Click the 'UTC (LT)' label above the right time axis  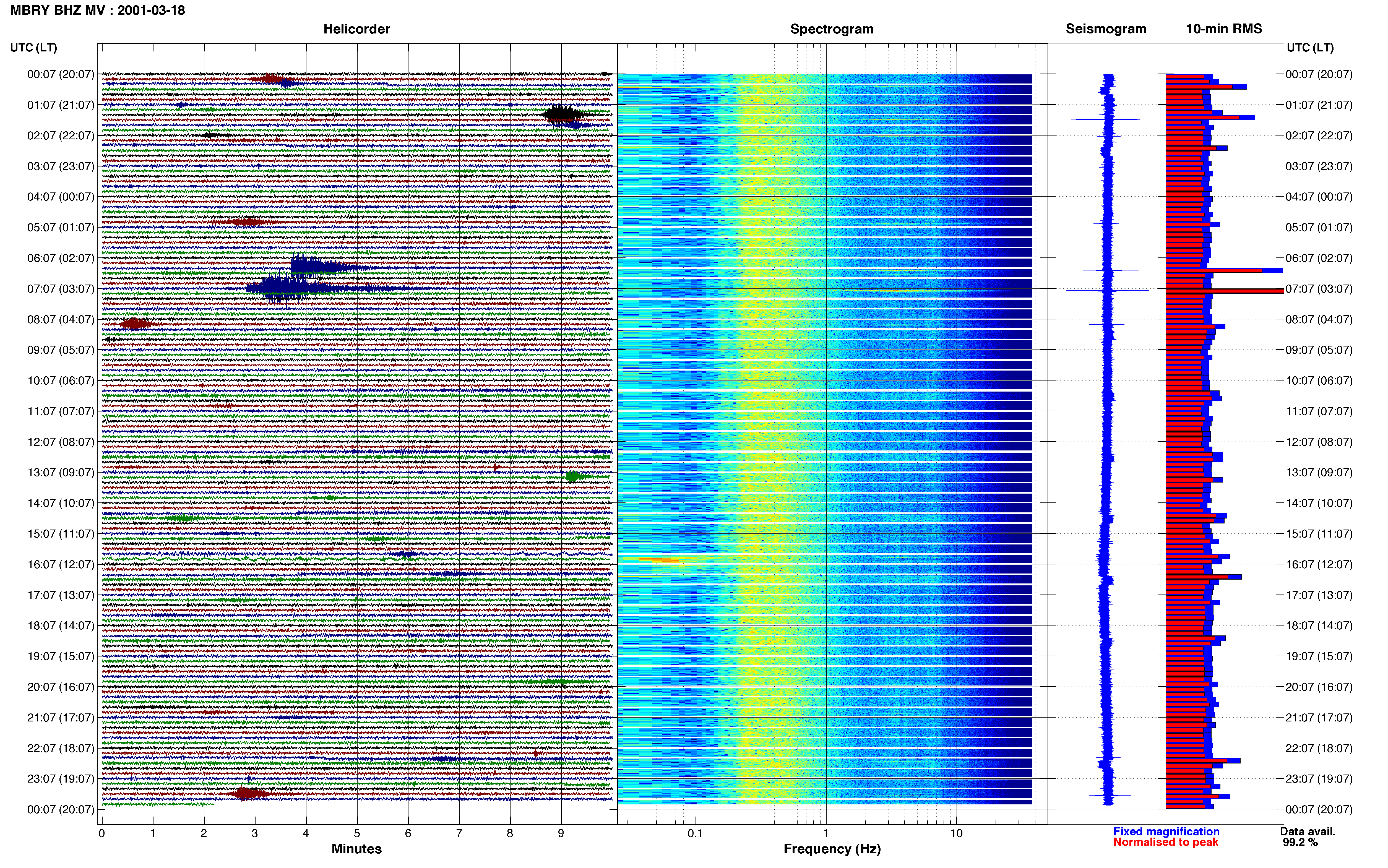1310,48
